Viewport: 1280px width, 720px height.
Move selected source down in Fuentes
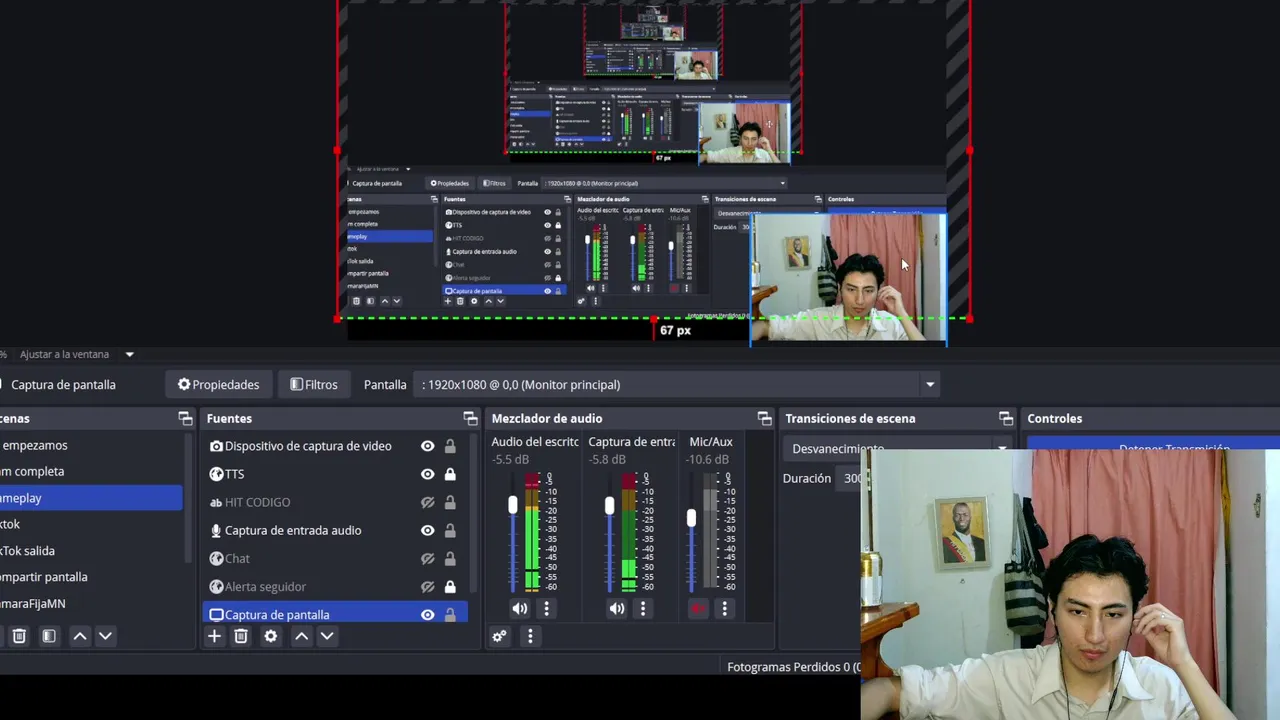(x=326, y=636)
